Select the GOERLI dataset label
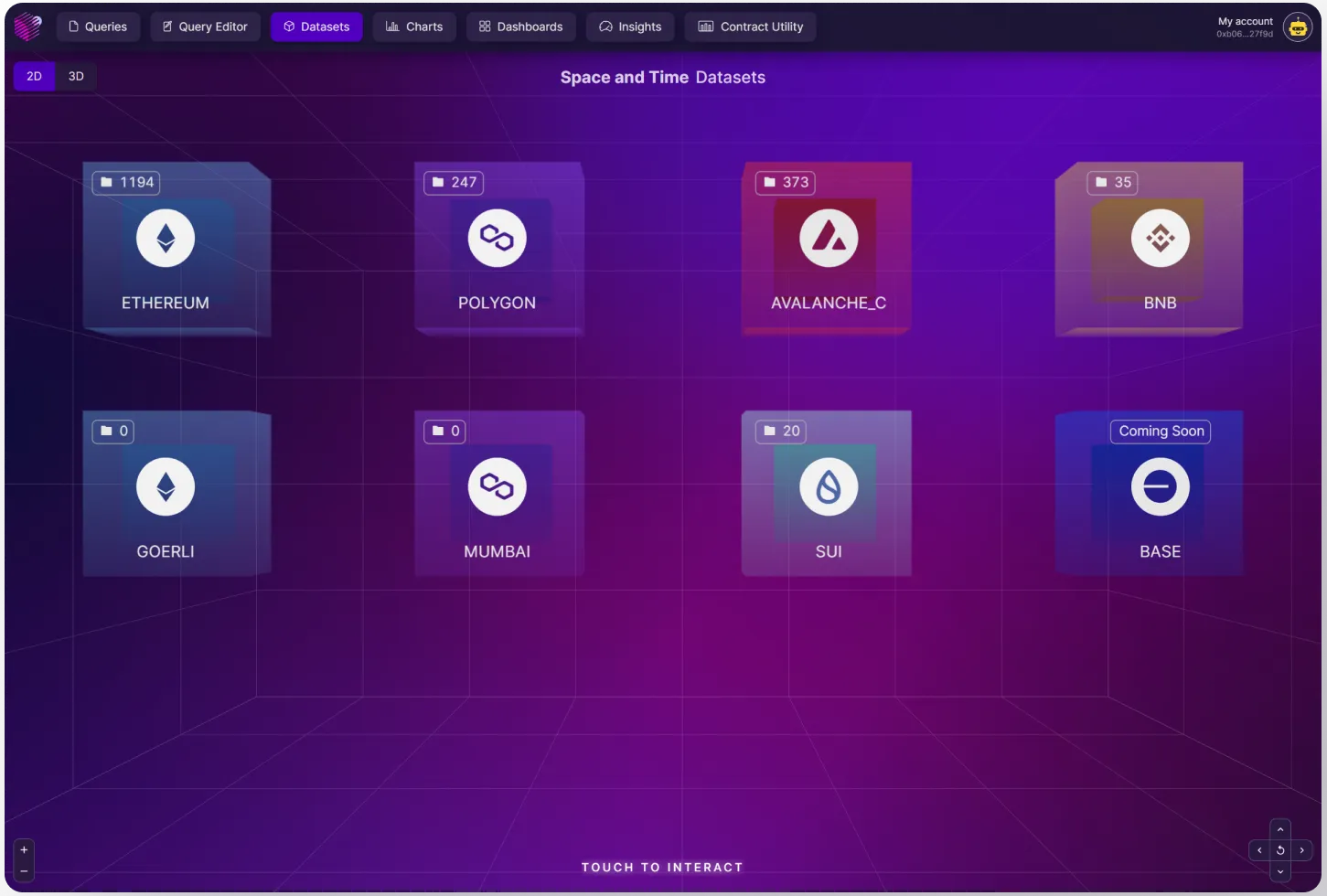This screenshot has width=1327, height=896. pyautogui.click(x=166, y=551)
